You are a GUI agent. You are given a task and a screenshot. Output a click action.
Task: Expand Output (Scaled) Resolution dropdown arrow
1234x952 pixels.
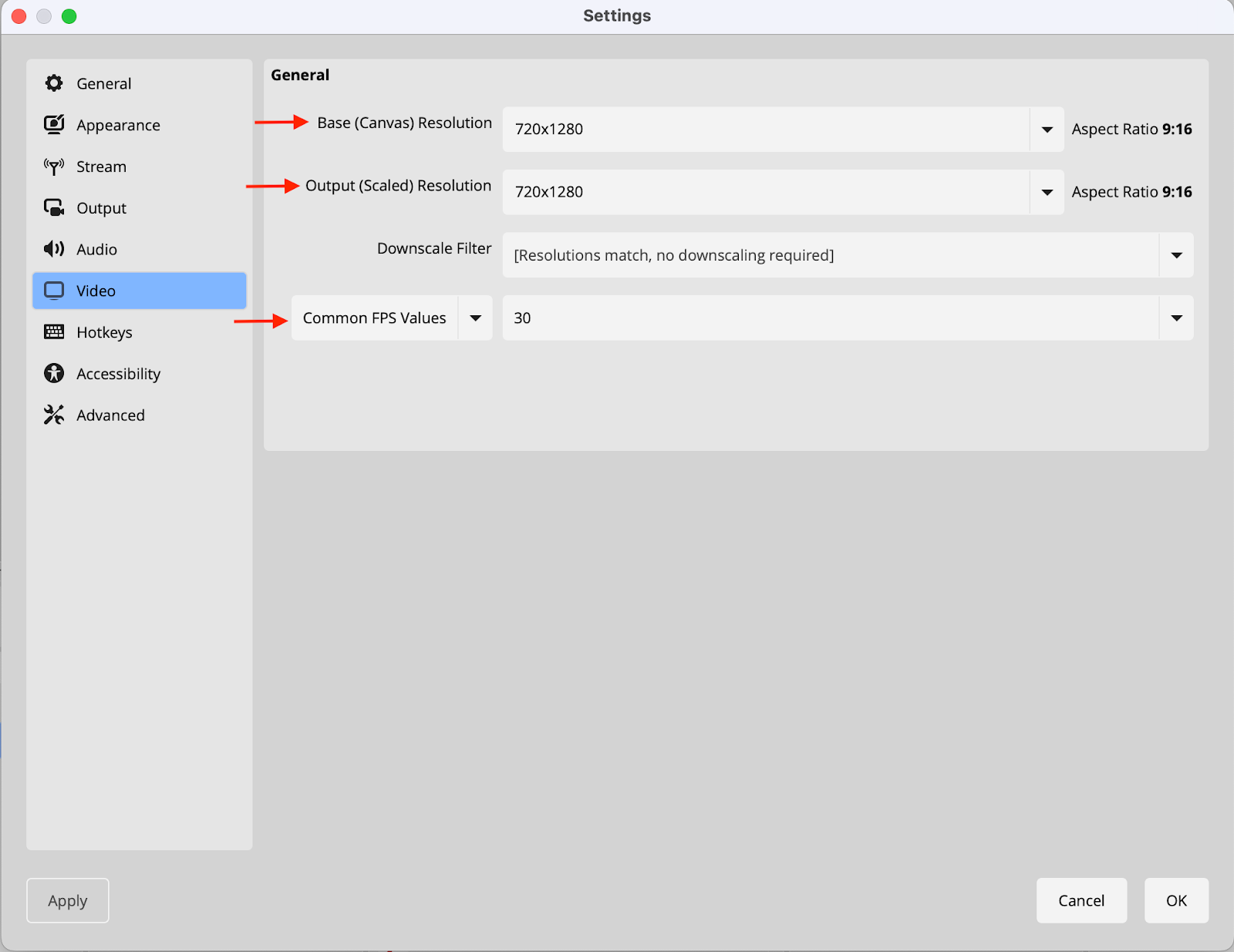point(1047,192)
